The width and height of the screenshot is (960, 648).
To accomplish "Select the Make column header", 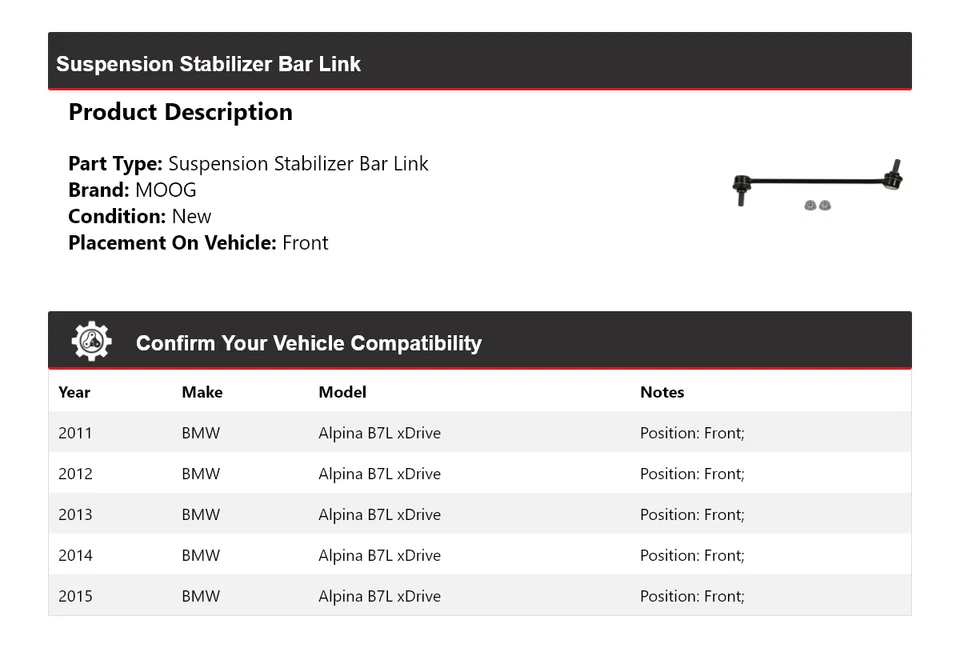I will 202,392.
